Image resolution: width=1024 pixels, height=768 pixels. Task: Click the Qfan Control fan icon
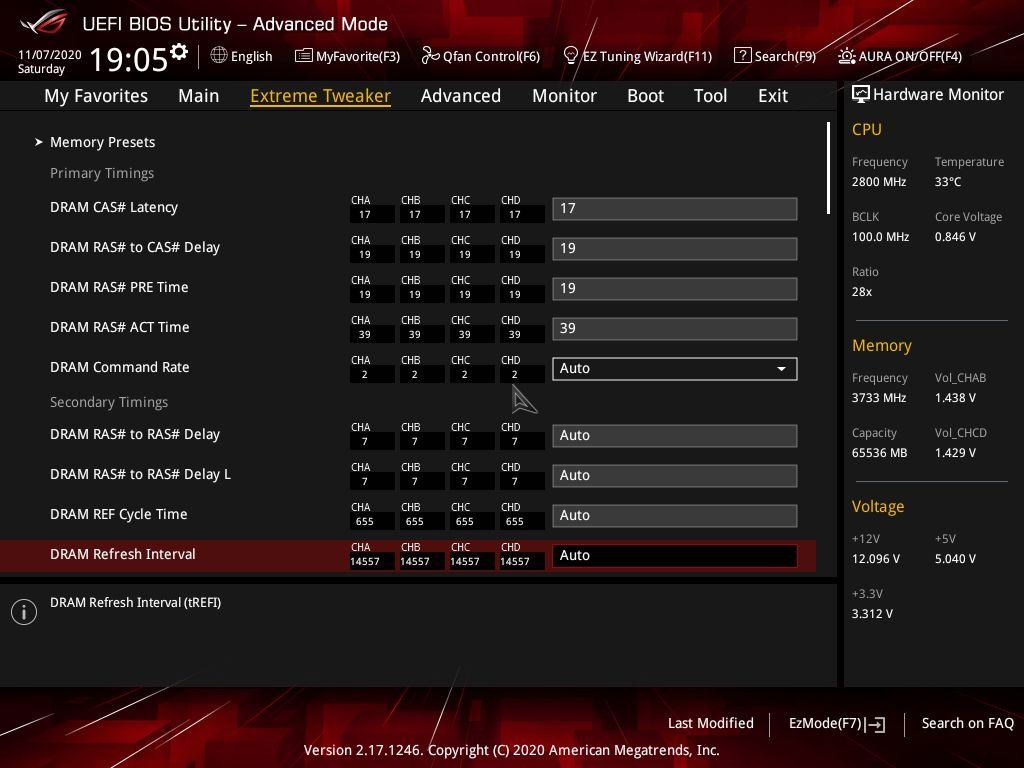pos(430,56)
